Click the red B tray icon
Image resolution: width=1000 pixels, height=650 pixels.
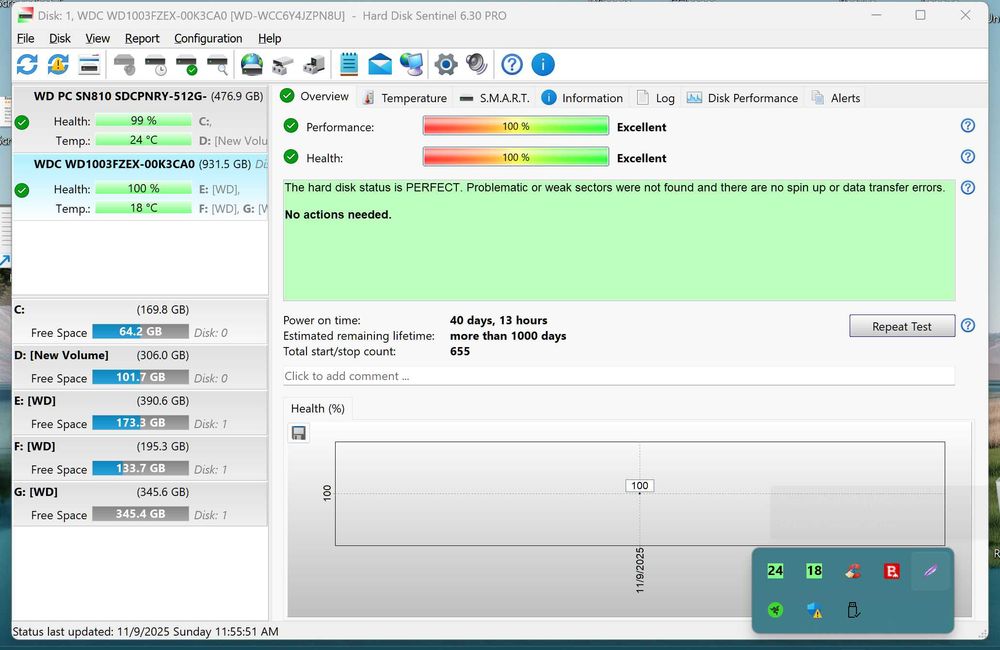(892, 571)
